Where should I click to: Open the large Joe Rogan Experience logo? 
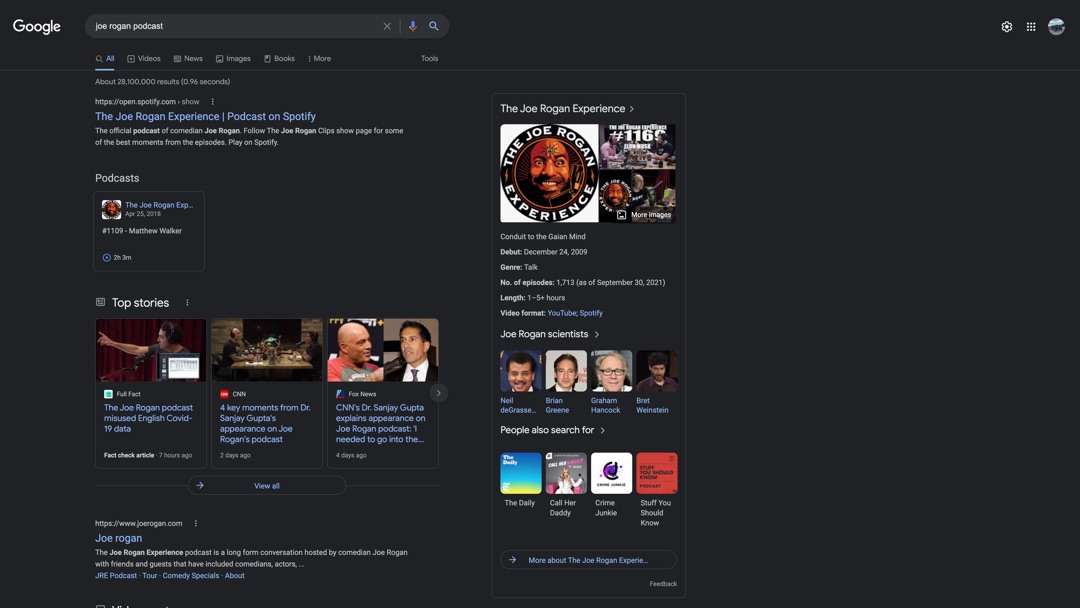point(549,173)
